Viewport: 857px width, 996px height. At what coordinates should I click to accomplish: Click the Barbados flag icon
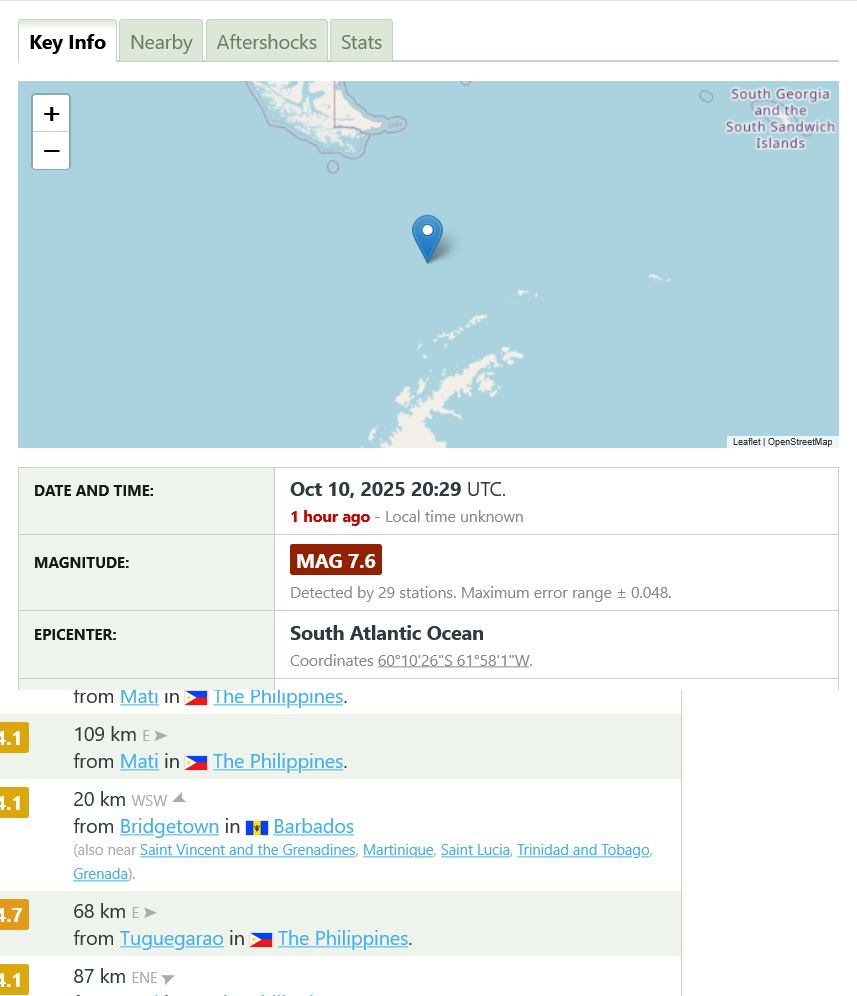point(257,828)
